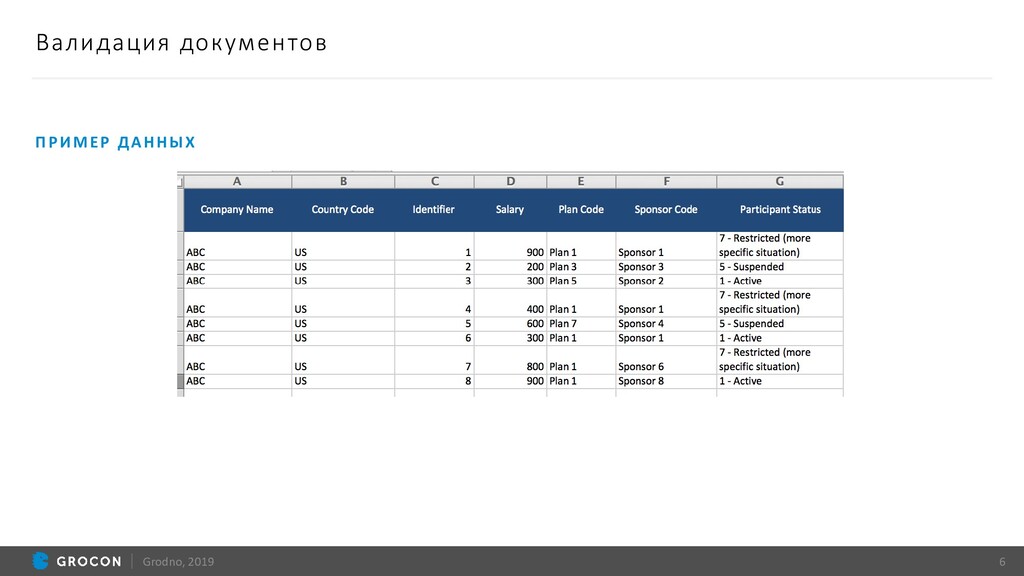Image resolution: width=1024 pixels, height=576 pixels.
Task: Select the Identifier cell with value 6
Action: pyautogui.click(x=434, y=338)
